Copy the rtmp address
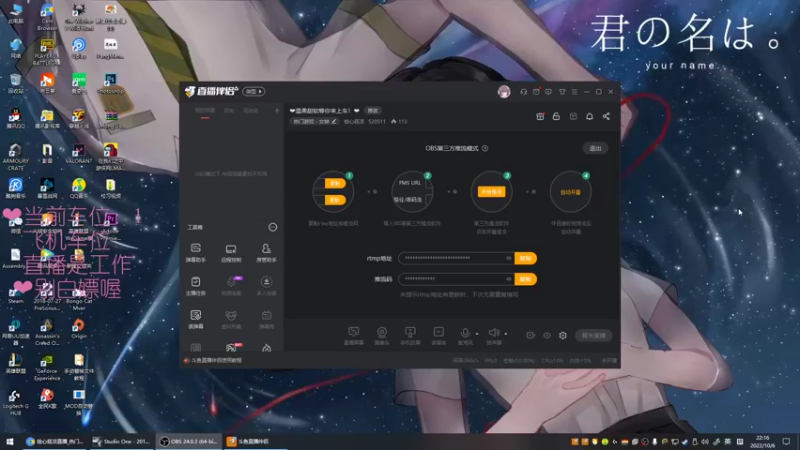The image size is (800, 450). pyautogui.click(x=526, y=258)
